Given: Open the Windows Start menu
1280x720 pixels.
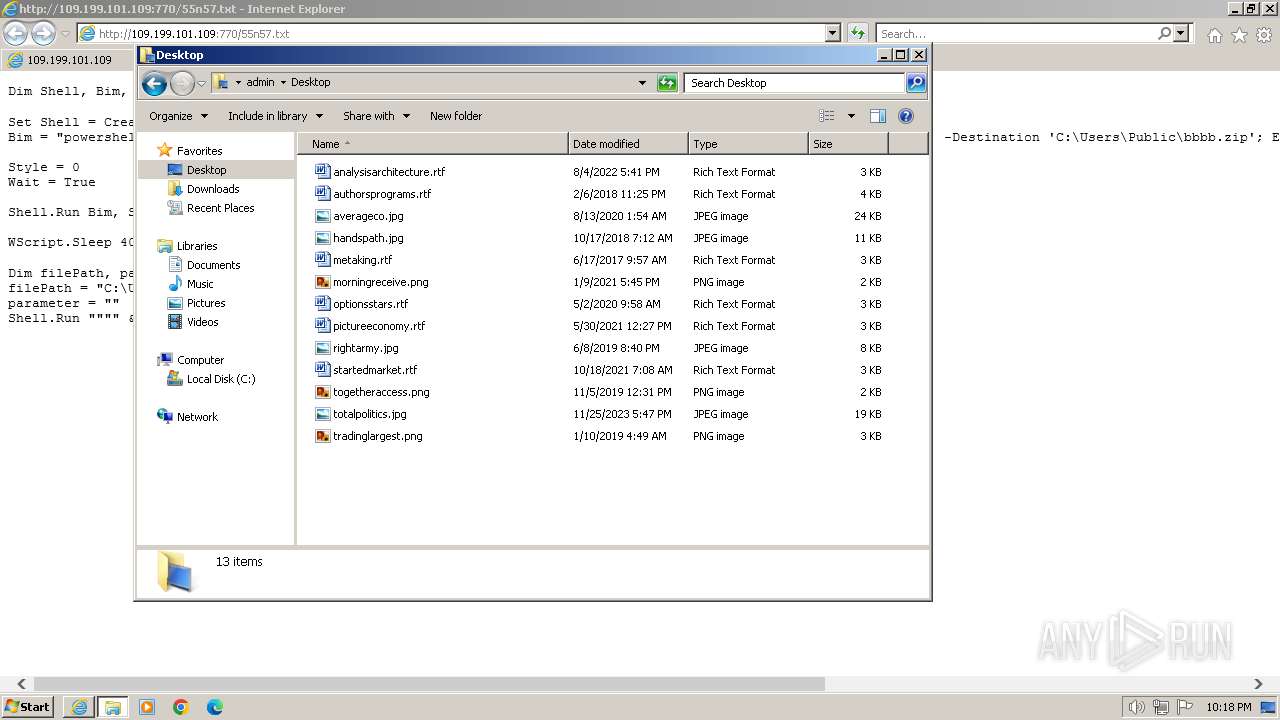Looking at the screenshot, I should tap(28, 706).
